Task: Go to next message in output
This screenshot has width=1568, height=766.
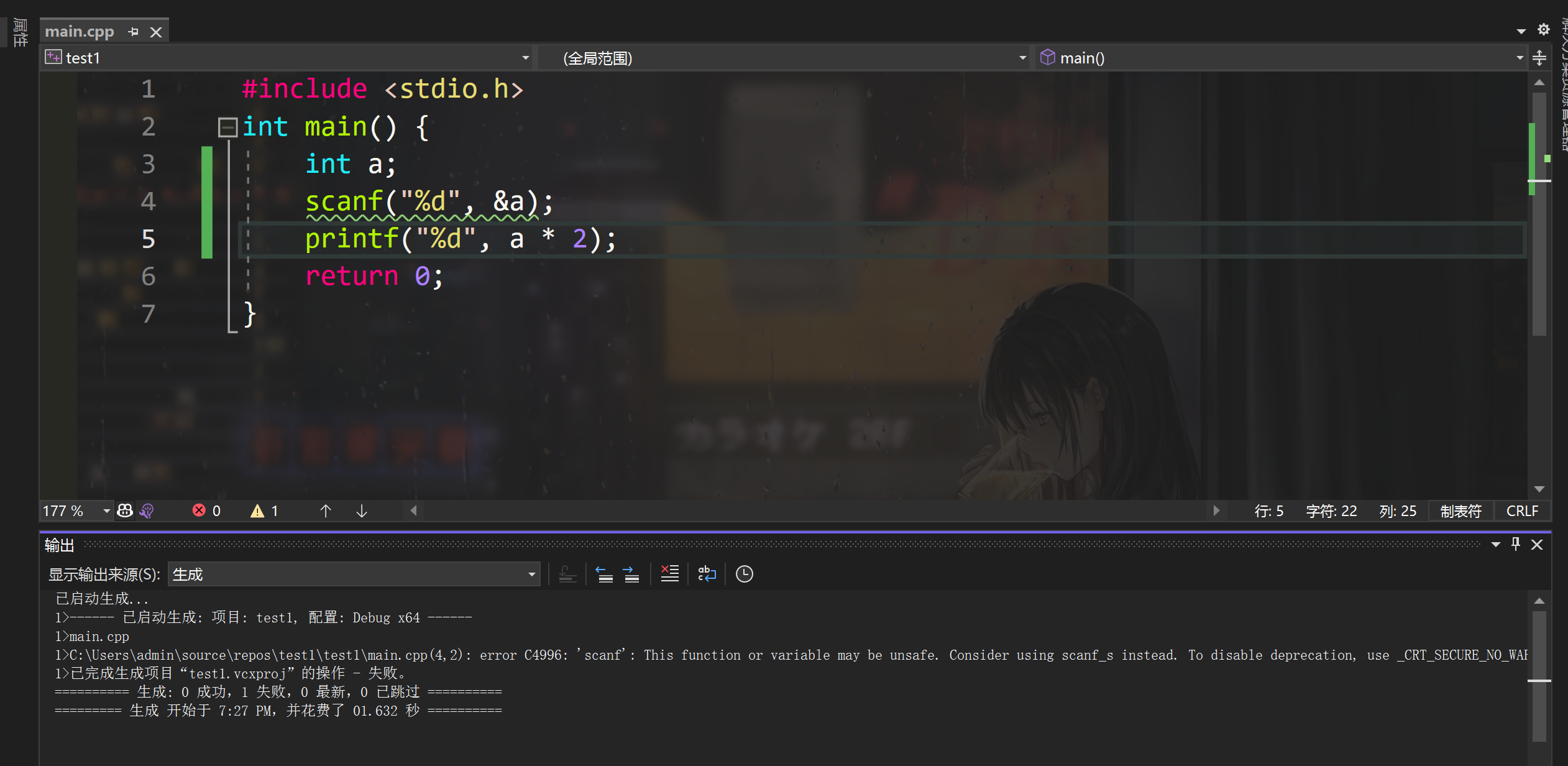Action: click(631, 573)
